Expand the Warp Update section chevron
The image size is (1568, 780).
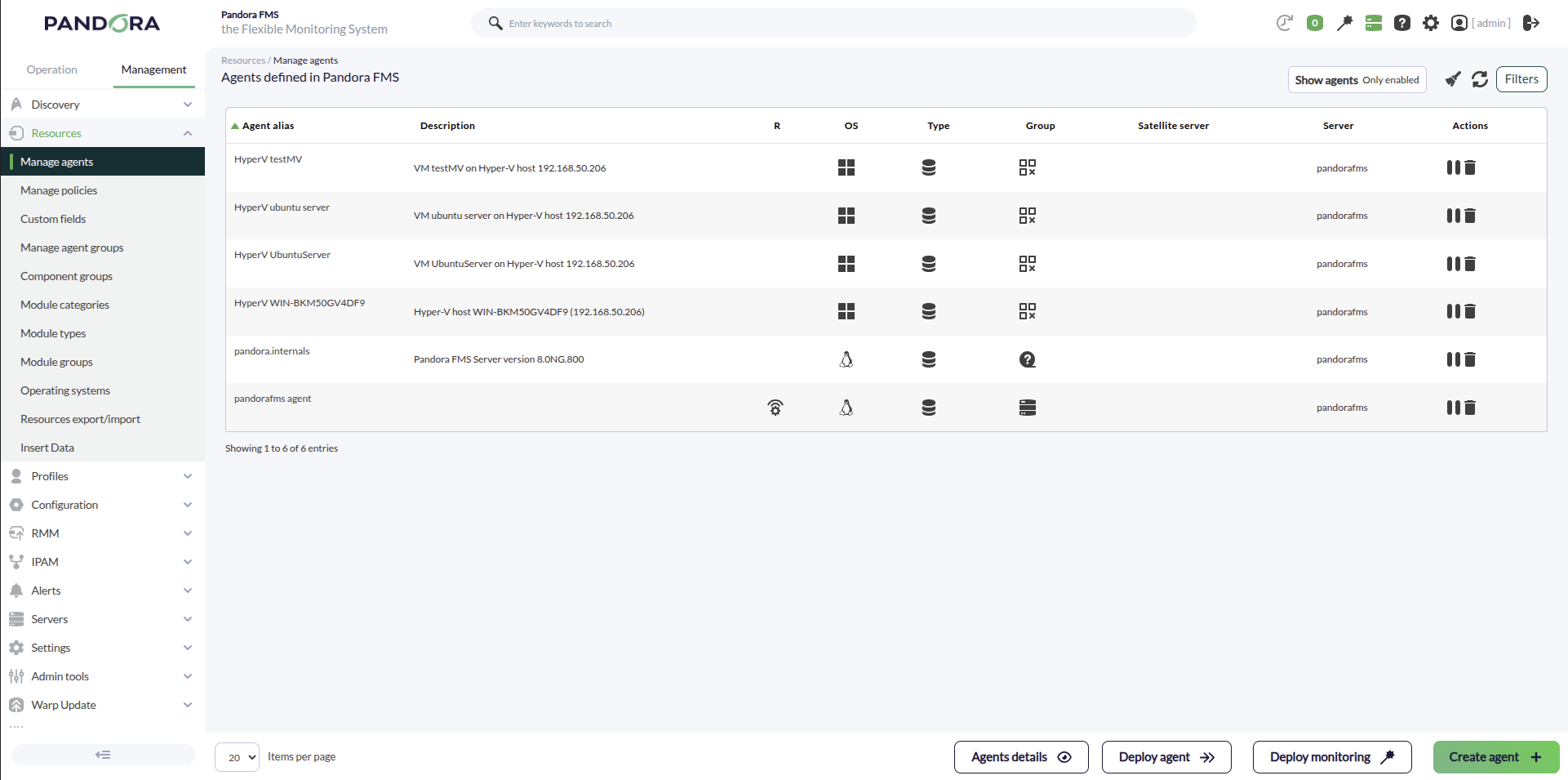pyautogui.click(x=188, y=705)
